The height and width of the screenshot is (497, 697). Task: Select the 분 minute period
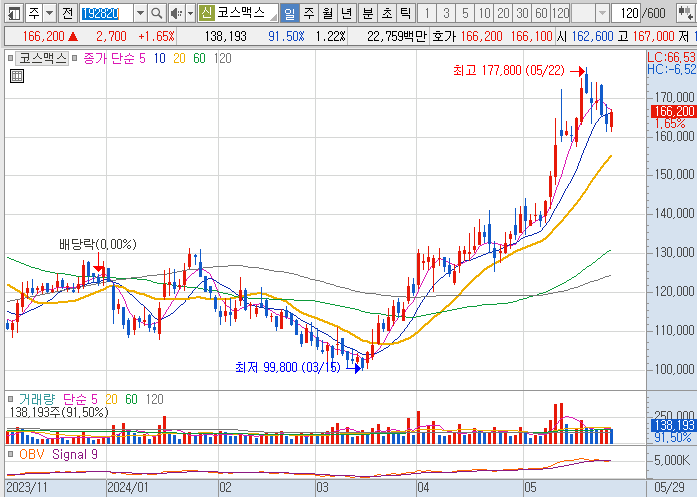[368, 13]
